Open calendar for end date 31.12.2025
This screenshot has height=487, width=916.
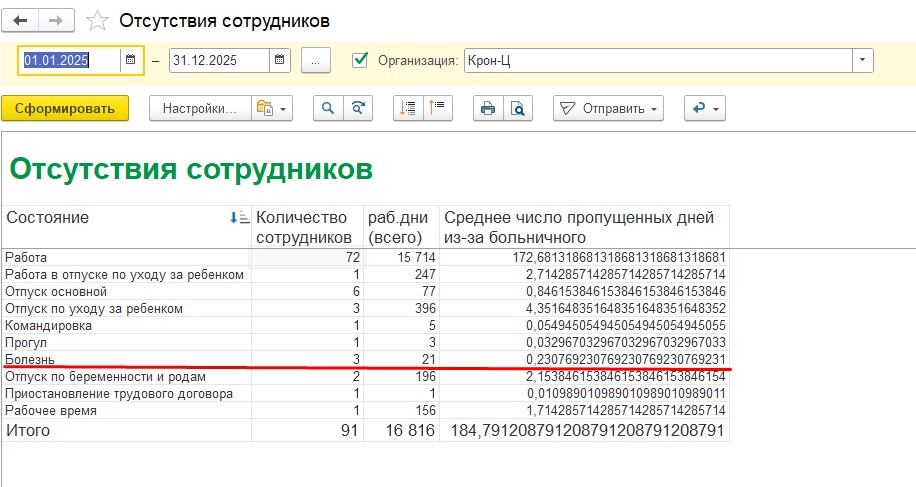(280, 60)
